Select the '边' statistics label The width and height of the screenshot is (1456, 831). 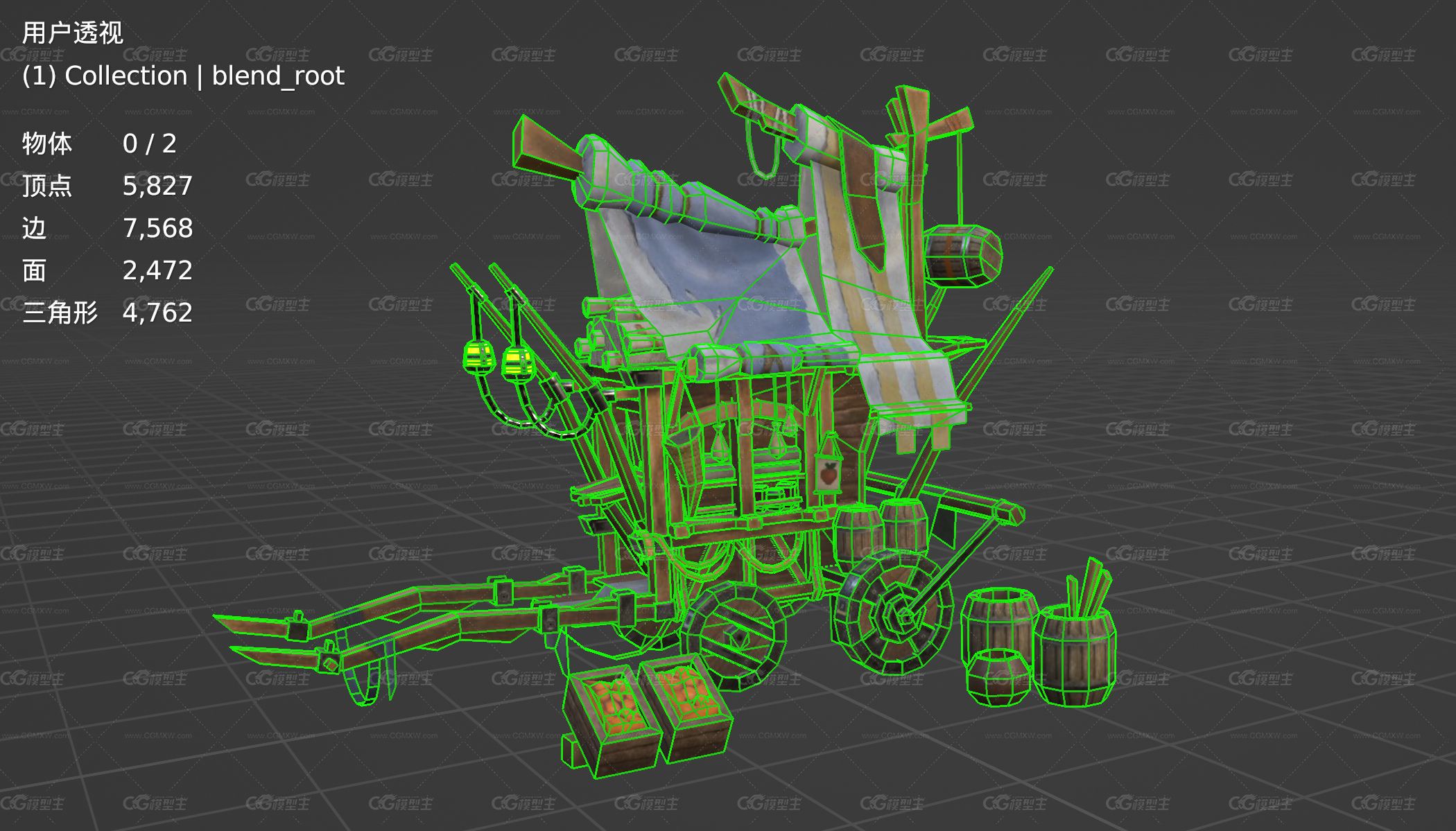coord(35,228)
